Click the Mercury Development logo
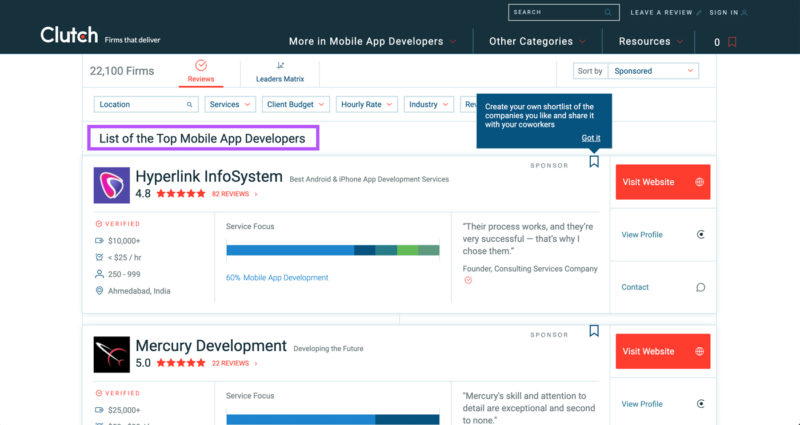Viewport: 800px width, 425px height. [112, 355]
